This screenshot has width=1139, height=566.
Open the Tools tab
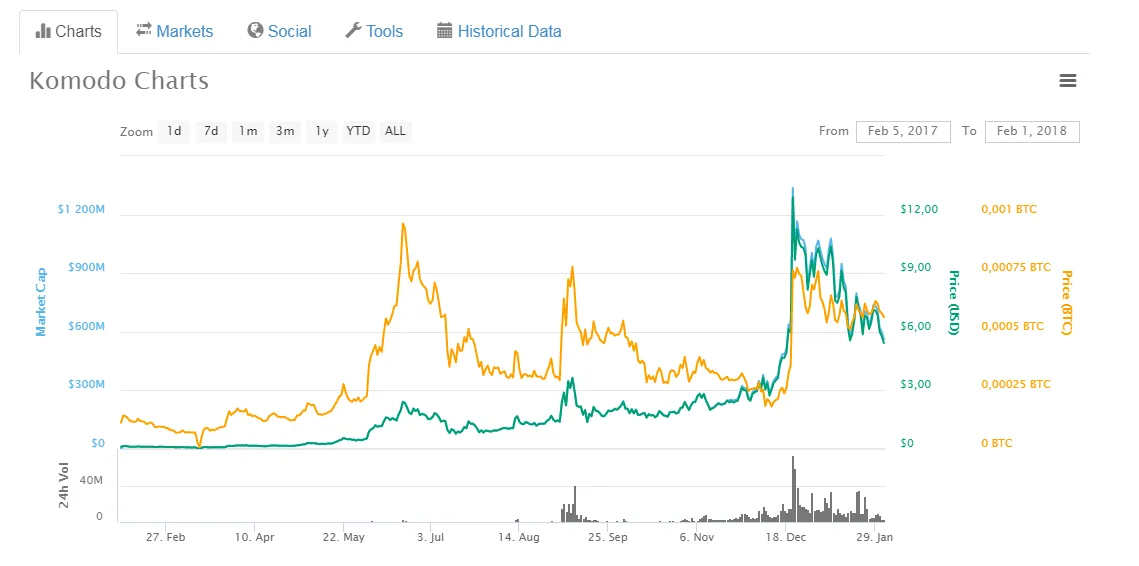373,31
